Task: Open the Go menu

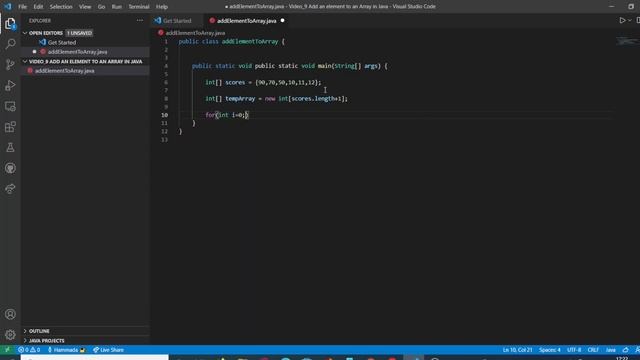Action: 101,7
